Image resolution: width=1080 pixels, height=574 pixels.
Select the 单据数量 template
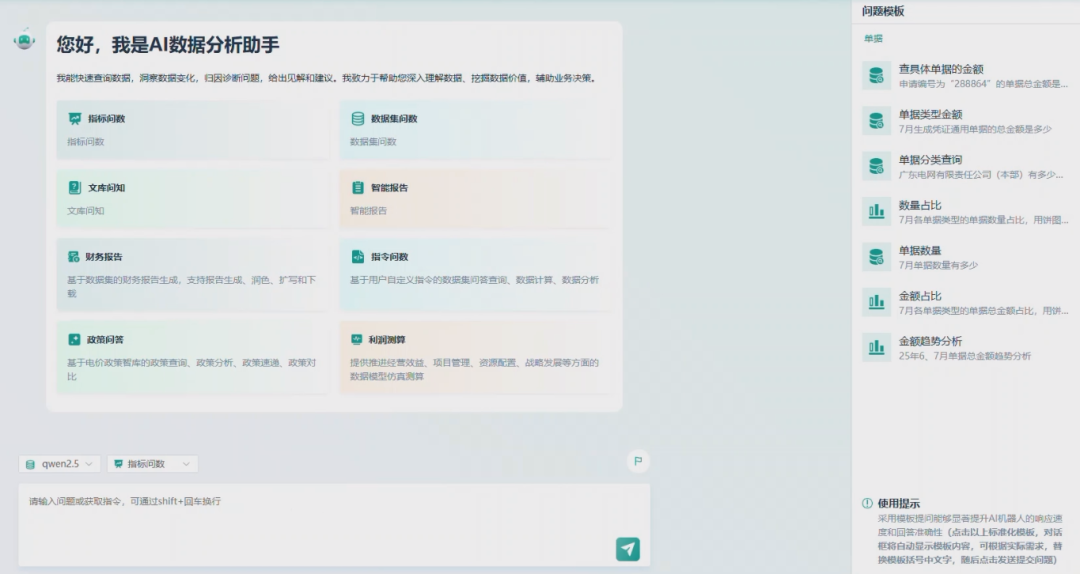click(x=966, y=257)
